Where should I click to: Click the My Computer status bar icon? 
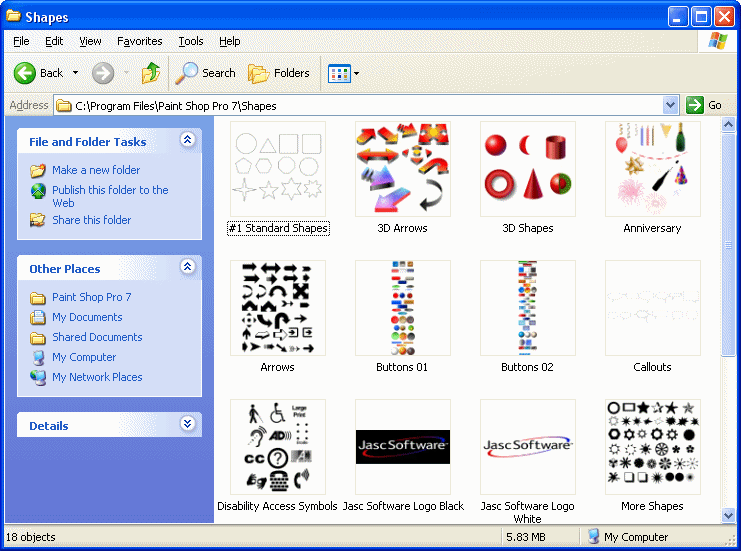593,536
